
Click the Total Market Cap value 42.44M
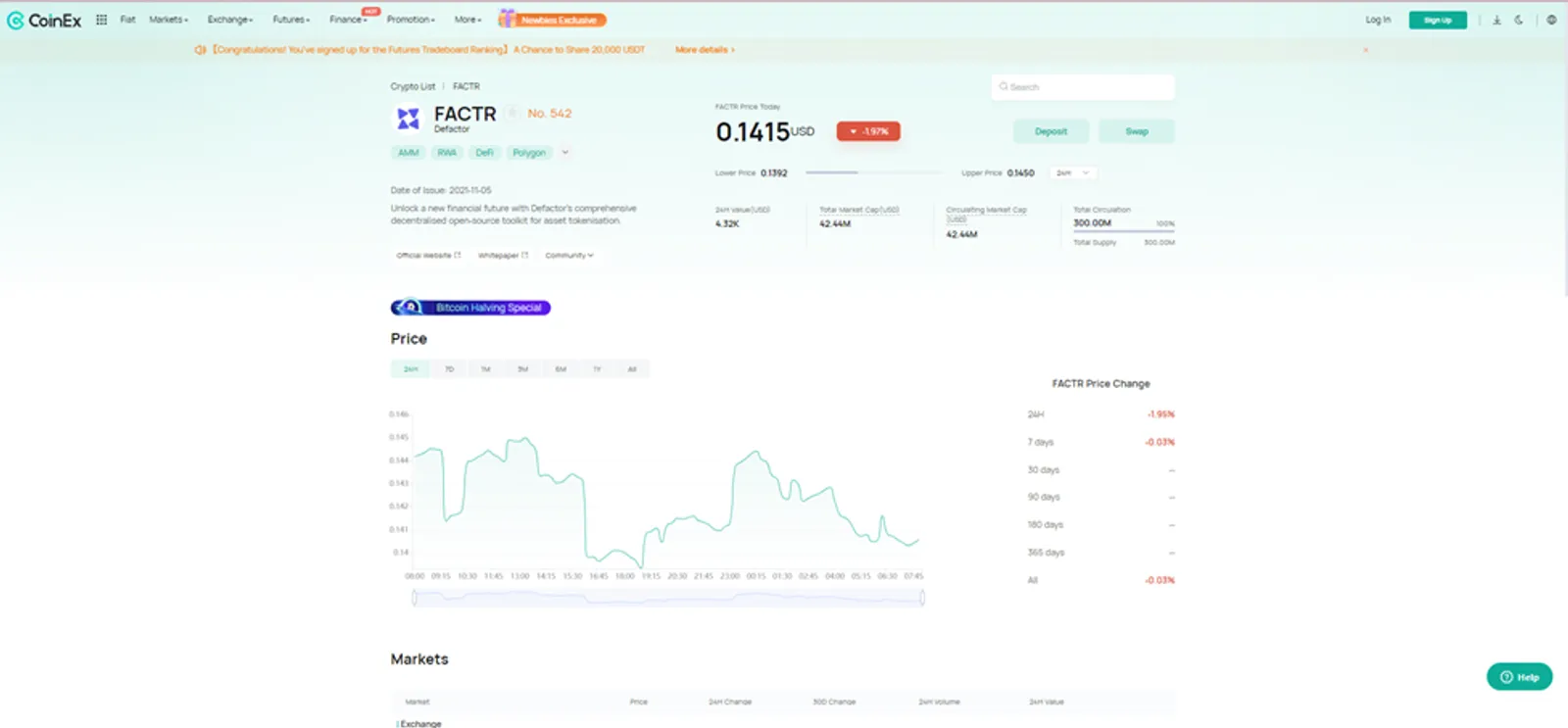835,224
